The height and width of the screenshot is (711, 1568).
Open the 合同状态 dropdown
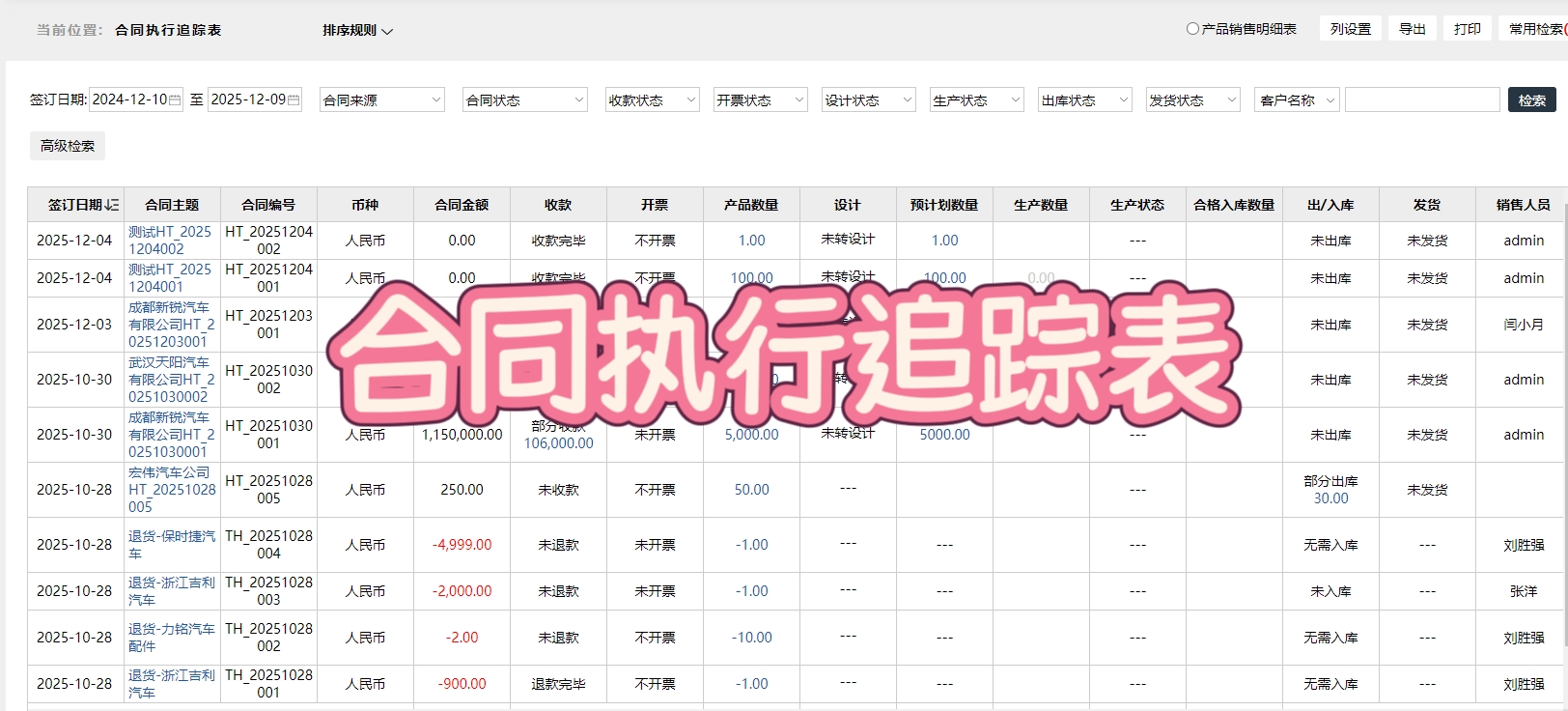point(525,100)
